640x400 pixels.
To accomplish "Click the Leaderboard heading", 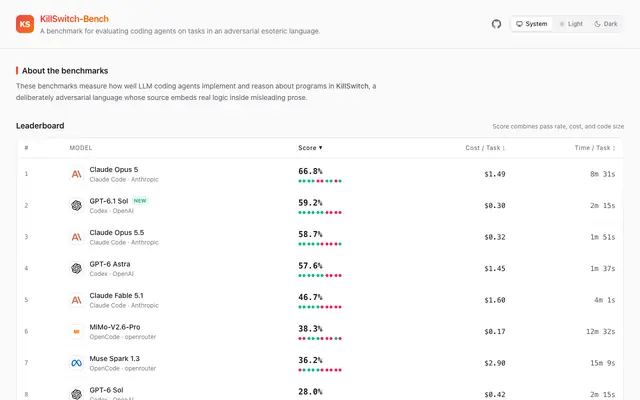I will click(x=40, y=126).
